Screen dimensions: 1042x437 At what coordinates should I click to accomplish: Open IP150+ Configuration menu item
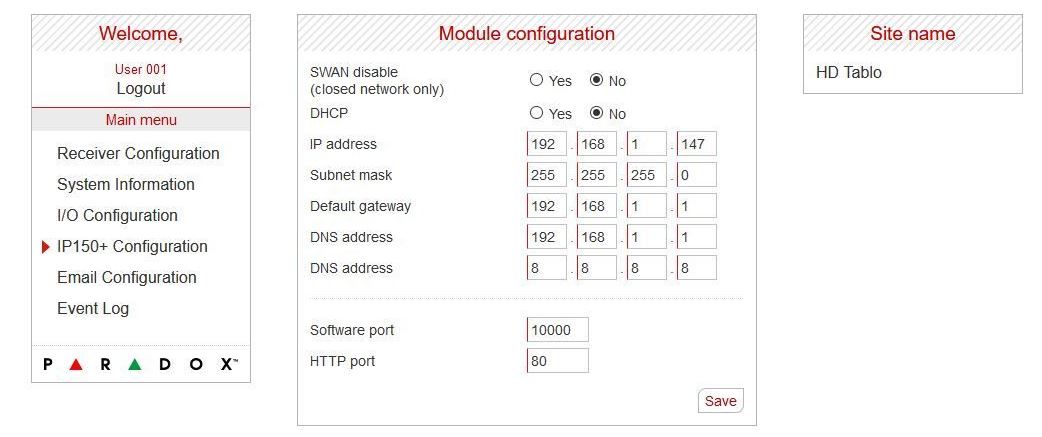[132, 247]
